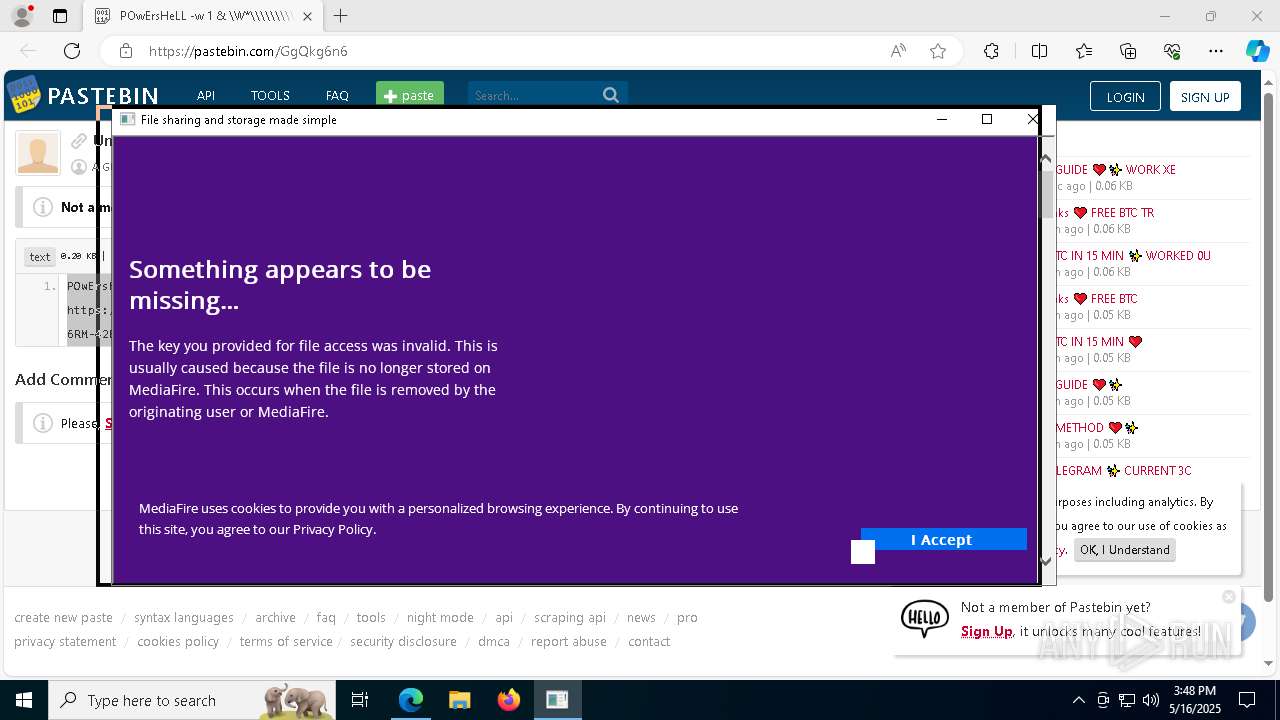Open the FAQ menu item

(x=337, y=96)
